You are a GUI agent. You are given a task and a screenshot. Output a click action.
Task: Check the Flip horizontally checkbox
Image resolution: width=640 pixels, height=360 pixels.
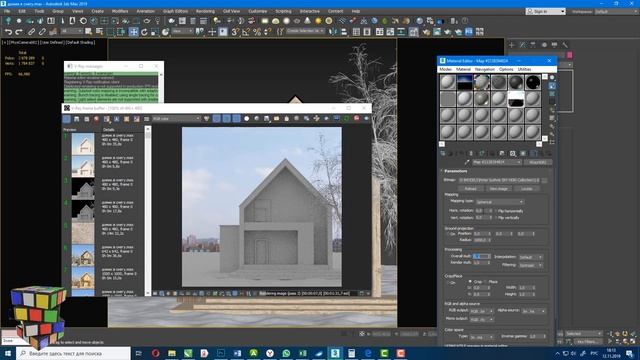pyautogui.click(x=496, y=211)
